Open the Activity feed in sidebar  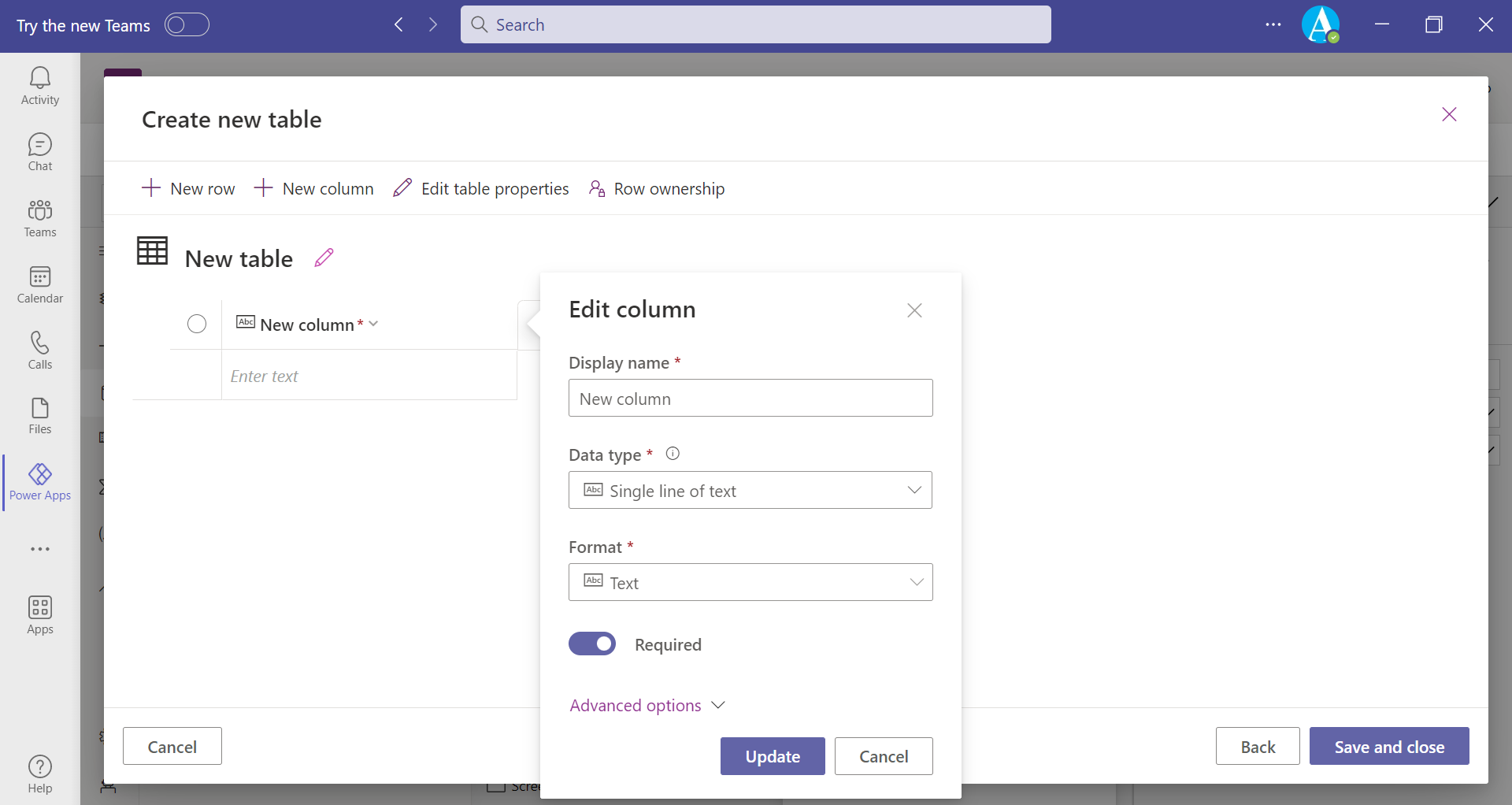point(40,86)
